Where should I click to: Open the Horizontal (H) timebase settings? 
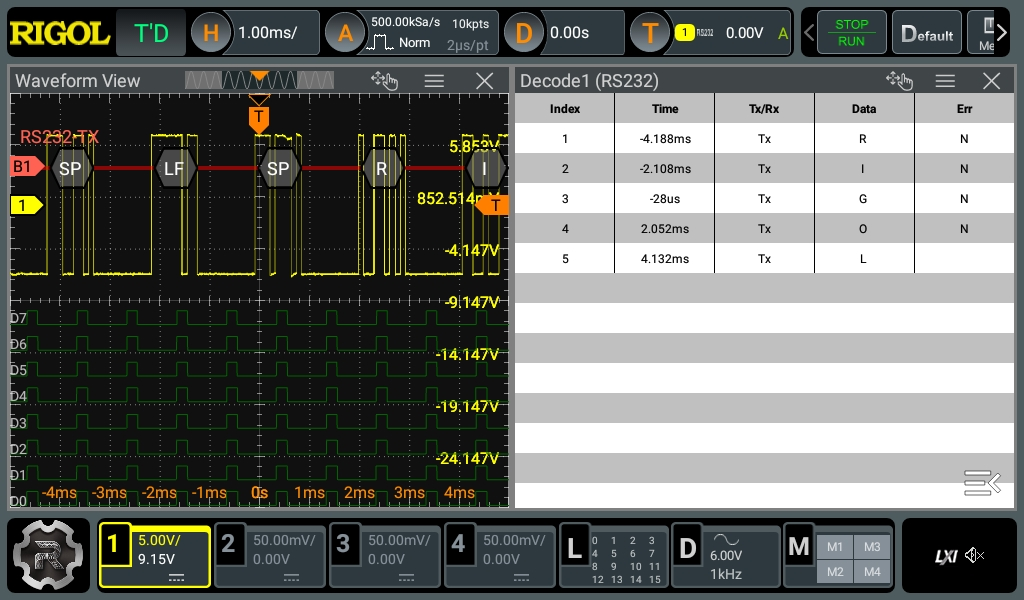[211, 33]
